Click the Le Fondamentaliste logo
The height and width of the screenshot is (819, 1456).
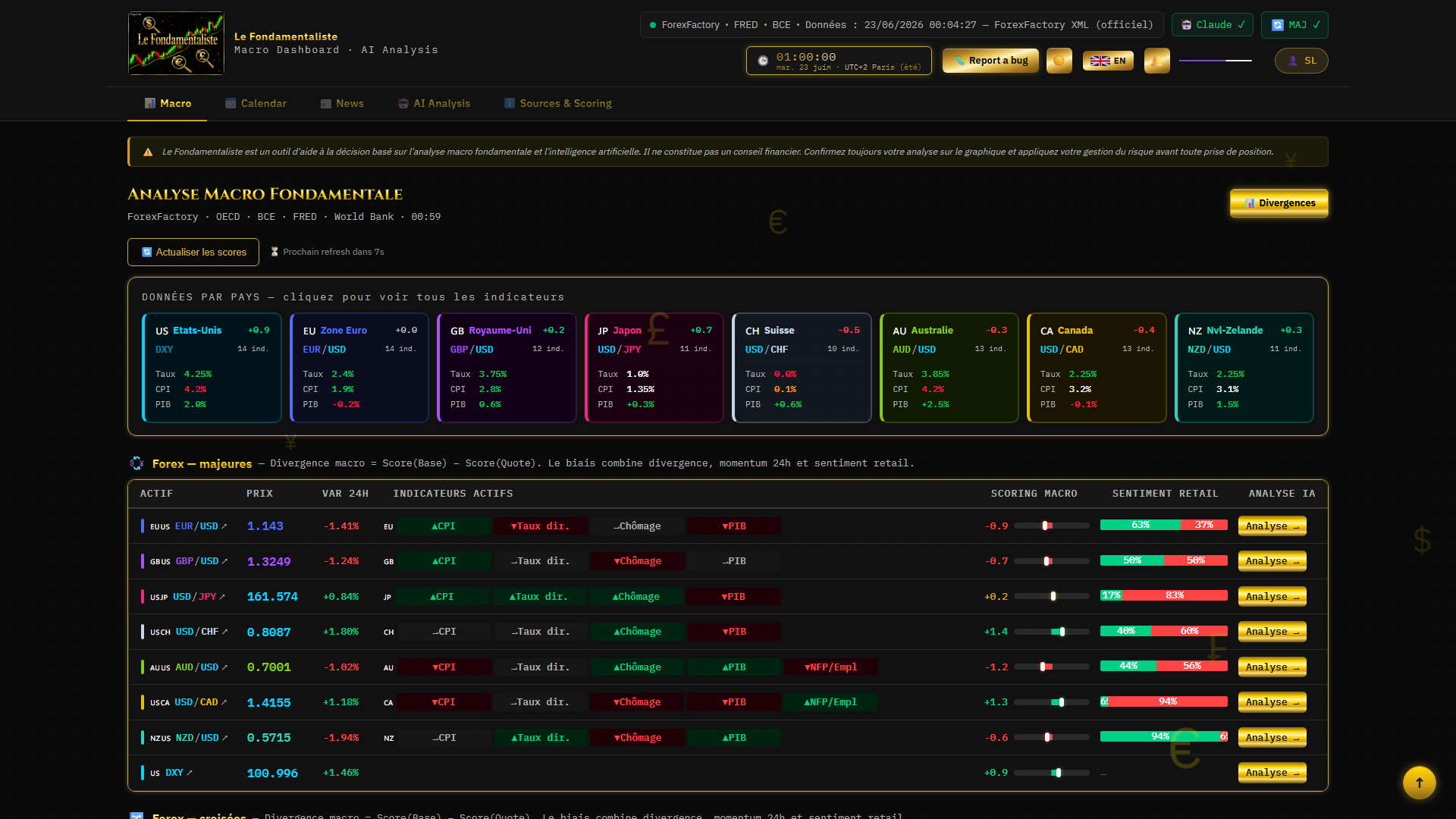click(x=176, y=43)
